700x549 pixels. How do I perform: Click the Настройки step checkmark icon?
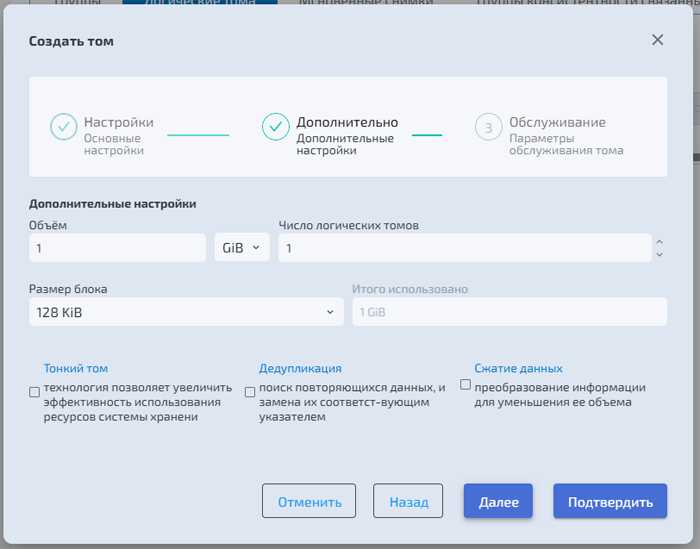click(x=64, y=127)
